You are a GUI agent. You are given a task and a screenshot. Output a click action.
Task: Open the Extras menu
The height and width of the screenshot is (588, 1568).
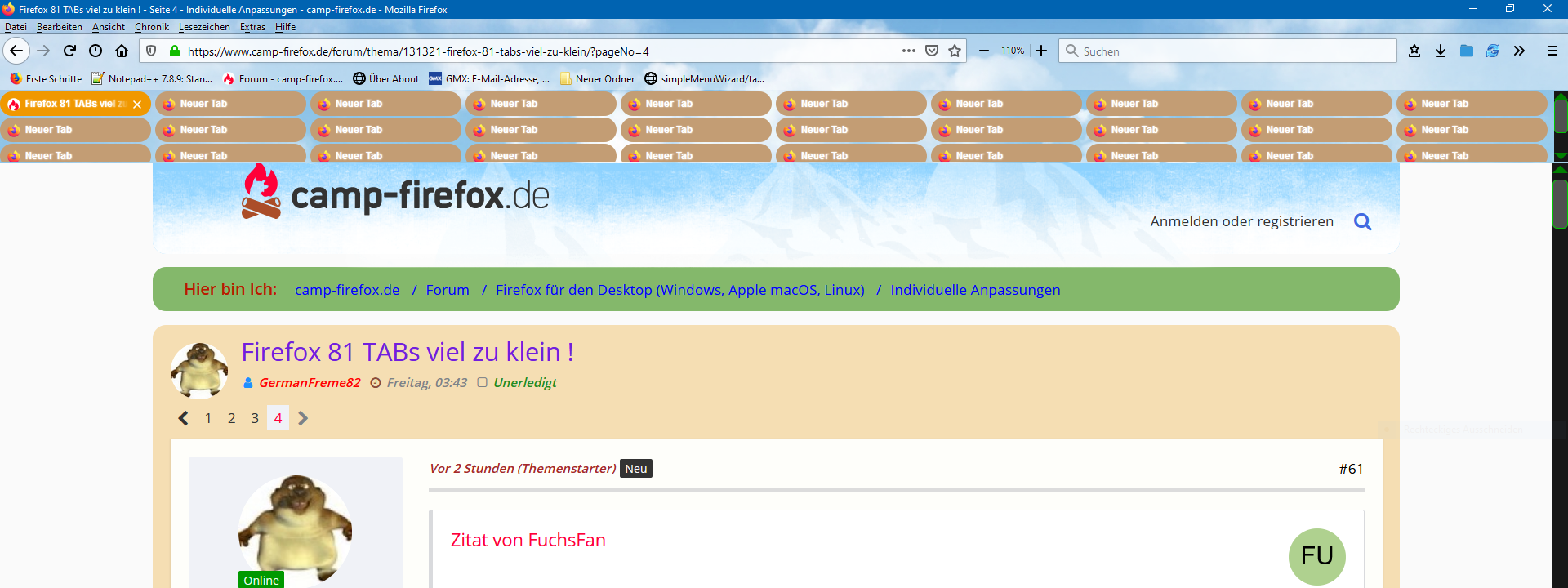252,27
